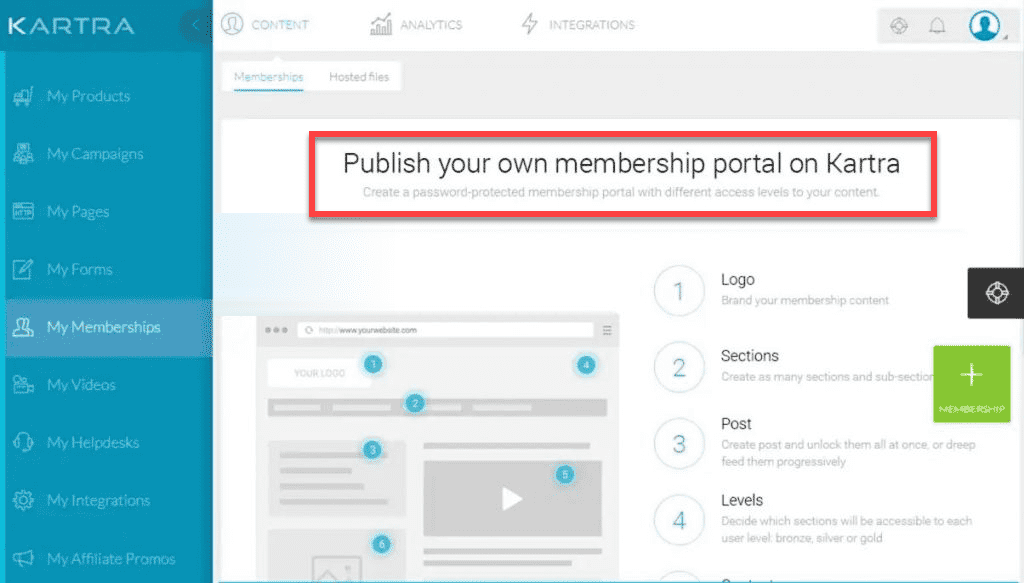This screenshot has height=583, width=1024.
Task: Click the 'Brand your membership content' text
Action: tap(805, 300)
